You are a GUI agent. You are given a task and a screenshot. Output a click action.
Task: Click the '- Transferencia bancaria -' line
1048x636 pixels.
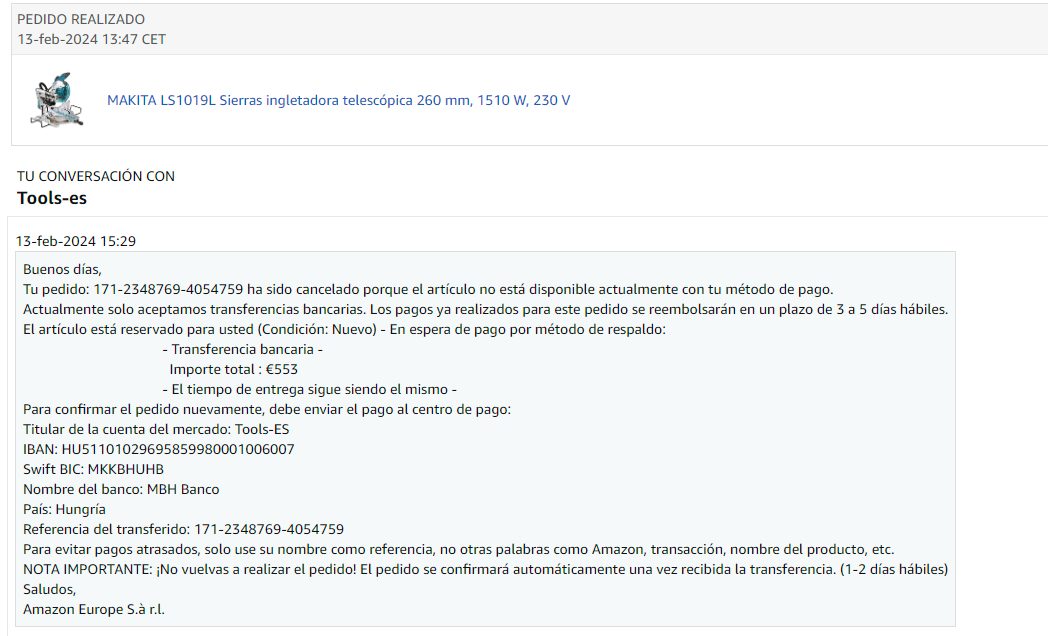tap(243, 349)
